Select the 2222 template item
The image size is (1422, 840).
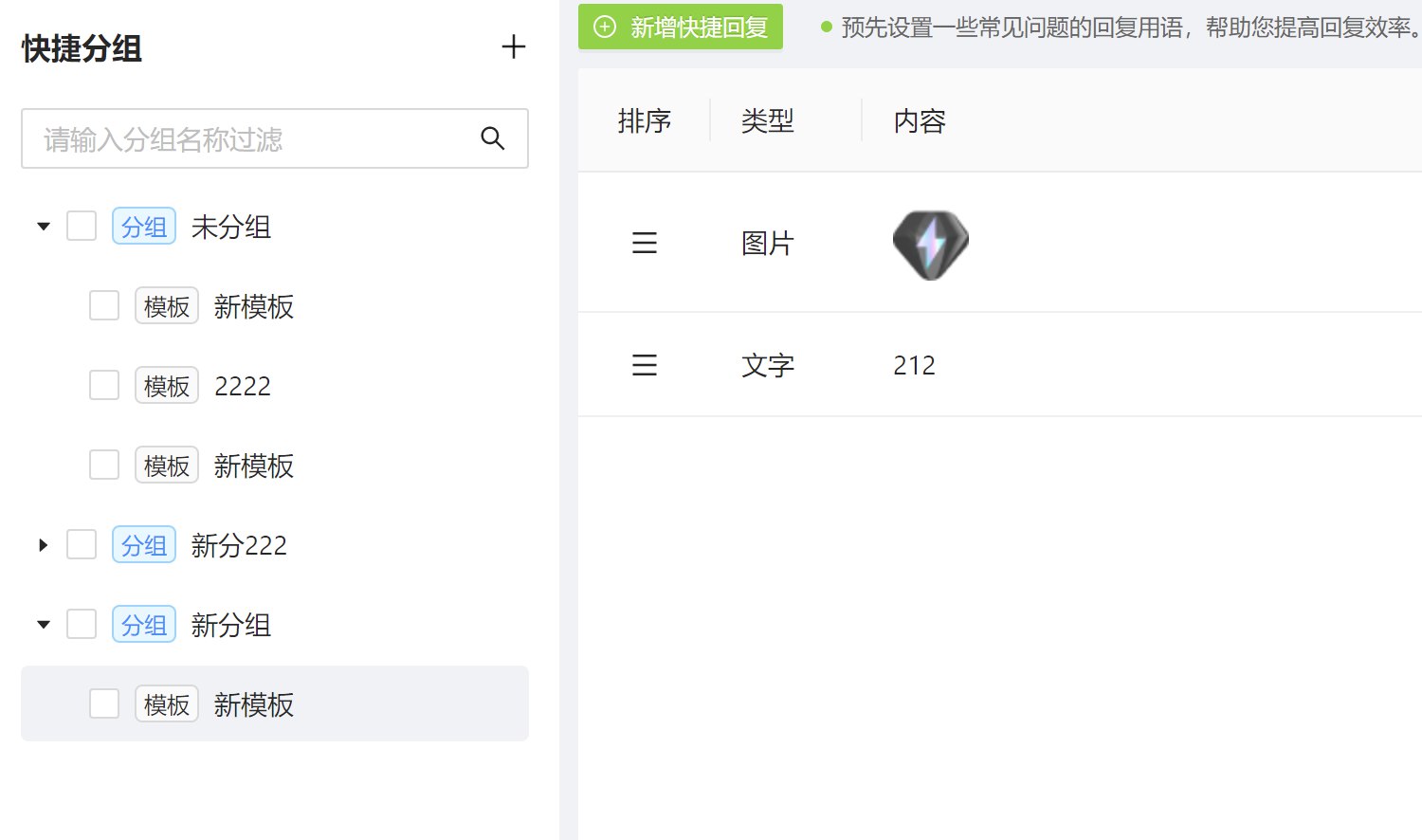coord(243,386)
